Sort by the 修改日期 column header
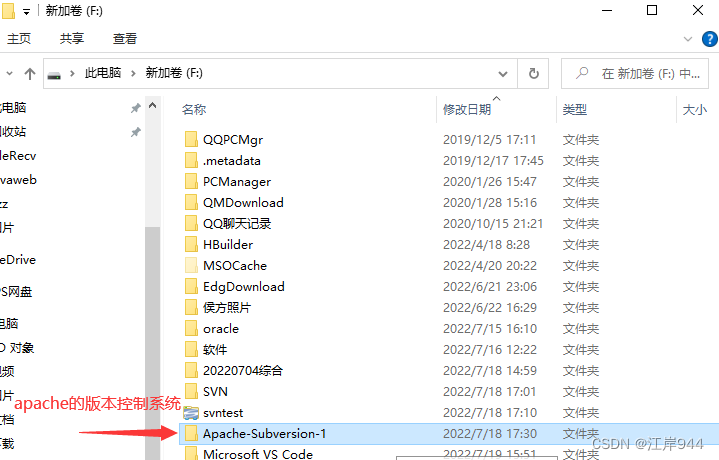Screen dimensions: 719x460 click(x=467, y=109)
